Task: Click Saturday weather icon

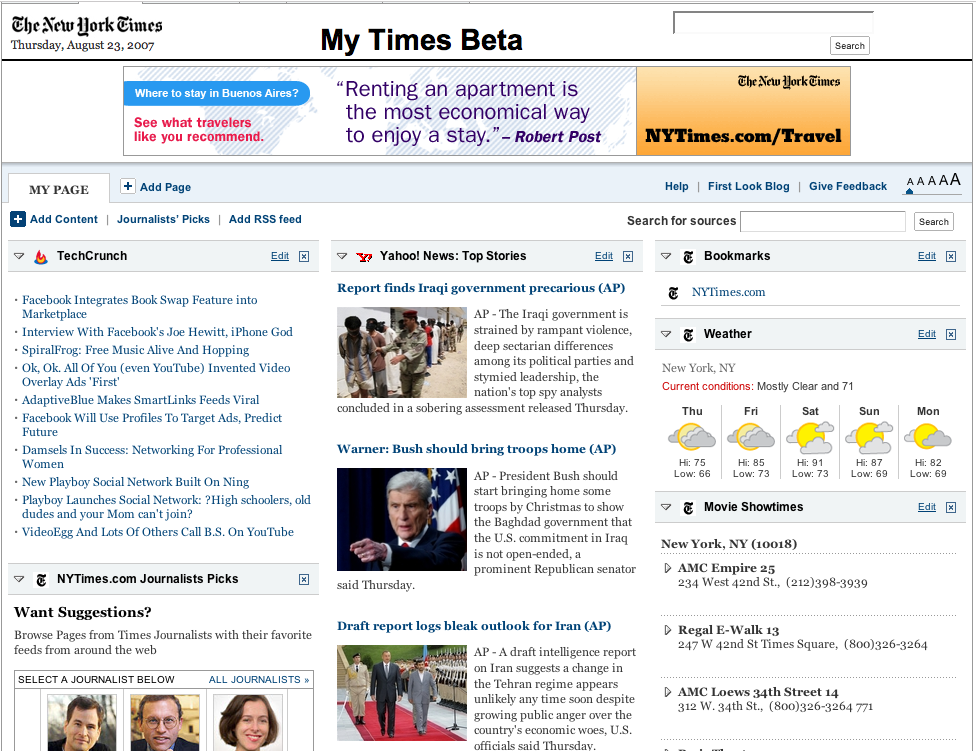Action: pos(810,437)
